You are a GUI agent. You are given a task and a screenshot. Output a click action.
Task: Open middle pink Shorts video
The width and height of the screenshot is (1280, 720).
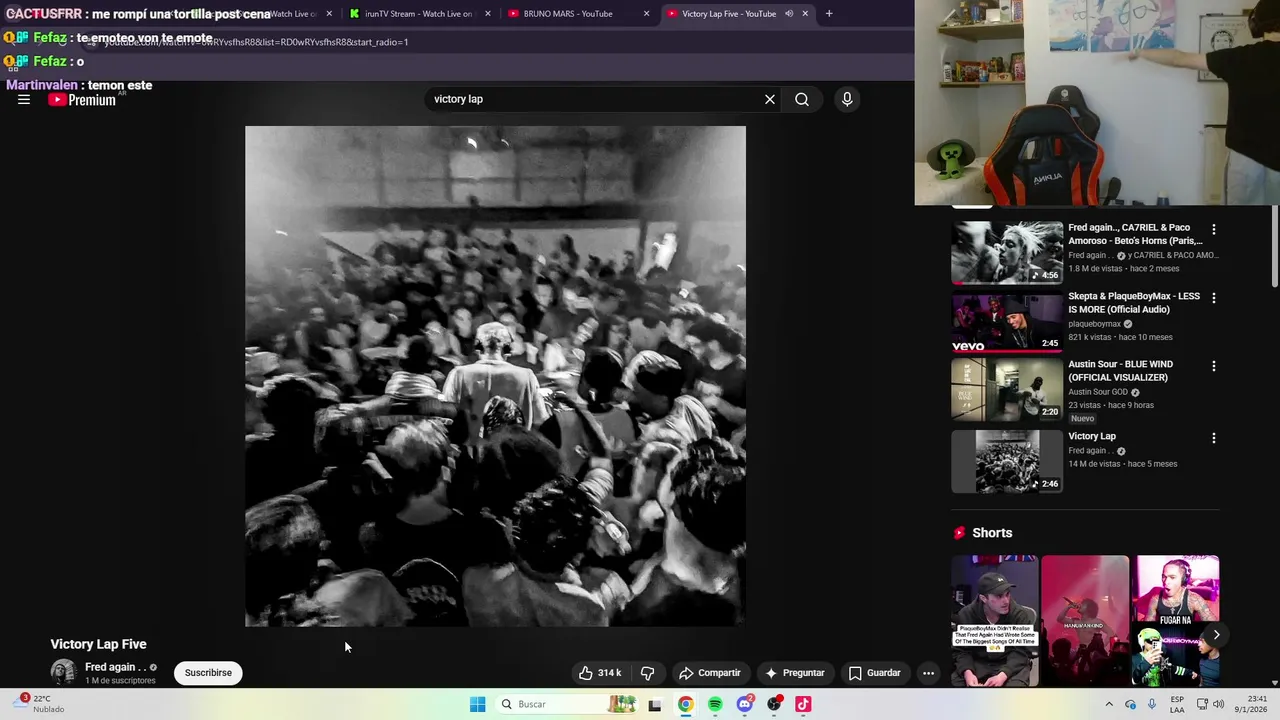coord(1085,620)
